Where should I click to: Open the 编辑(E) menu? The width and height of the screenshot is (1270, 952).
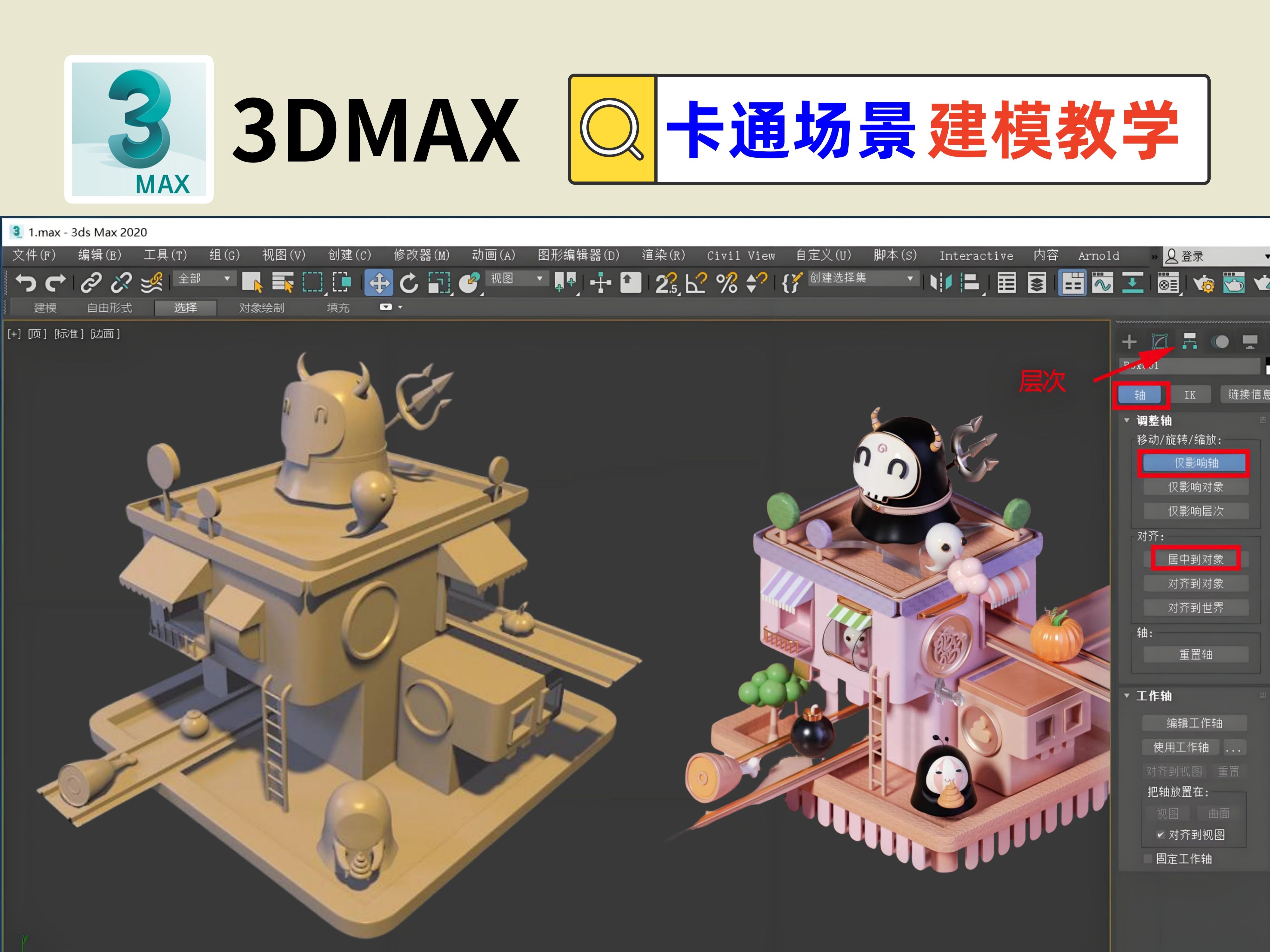[100, 255]
